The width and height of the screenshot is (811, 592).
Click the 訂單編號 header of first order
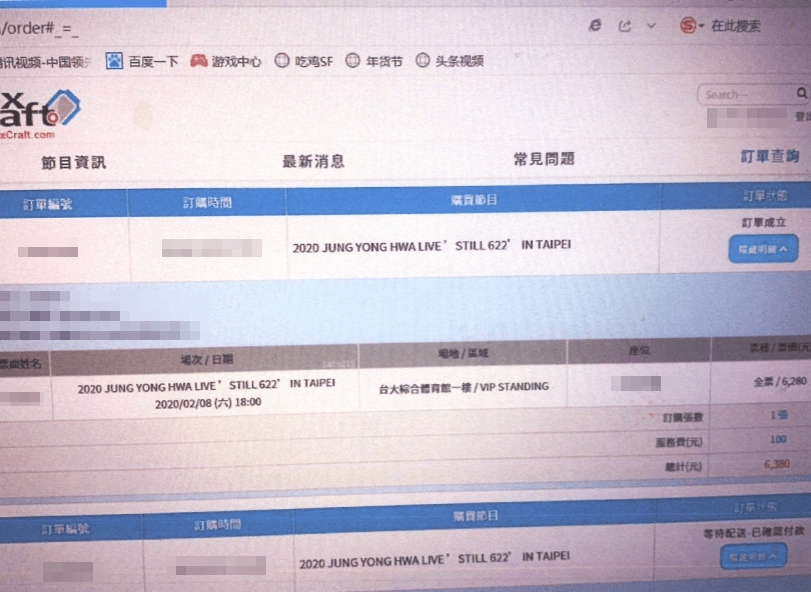click(48, 205)
